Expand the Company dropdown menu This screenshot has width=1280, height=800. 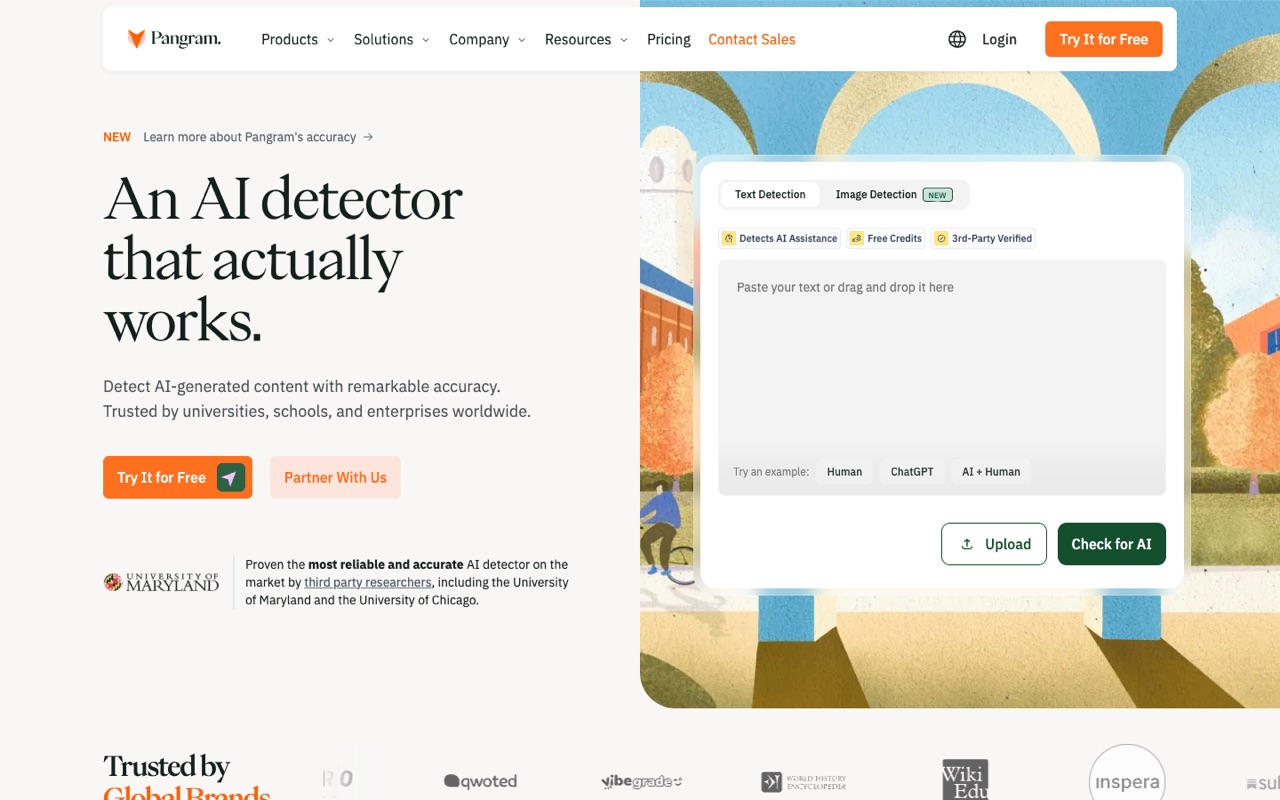[x=487, y=39]
